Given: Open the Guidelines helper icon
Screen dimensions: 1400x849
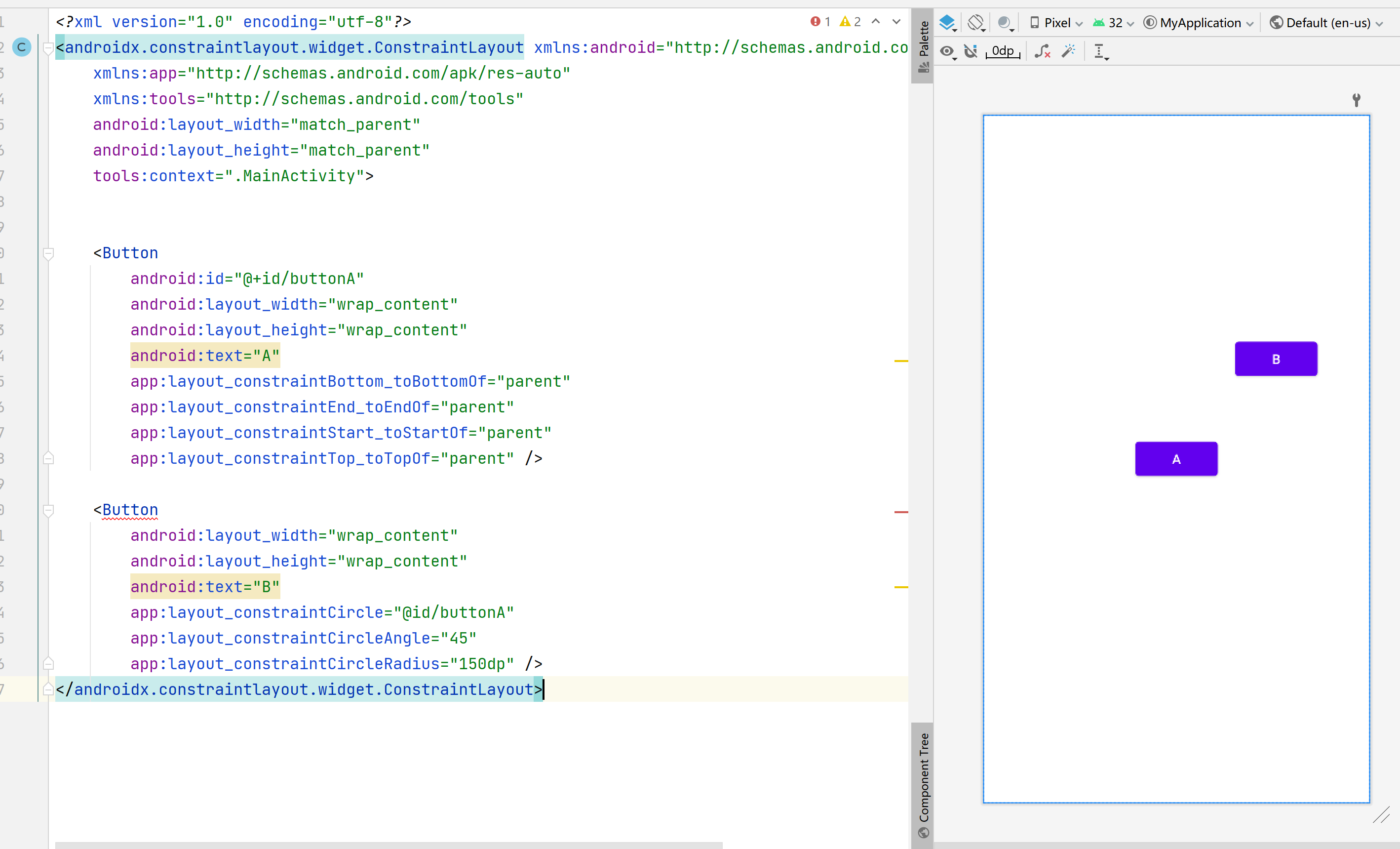Looking at the screenshot, I should (1100, 51).
